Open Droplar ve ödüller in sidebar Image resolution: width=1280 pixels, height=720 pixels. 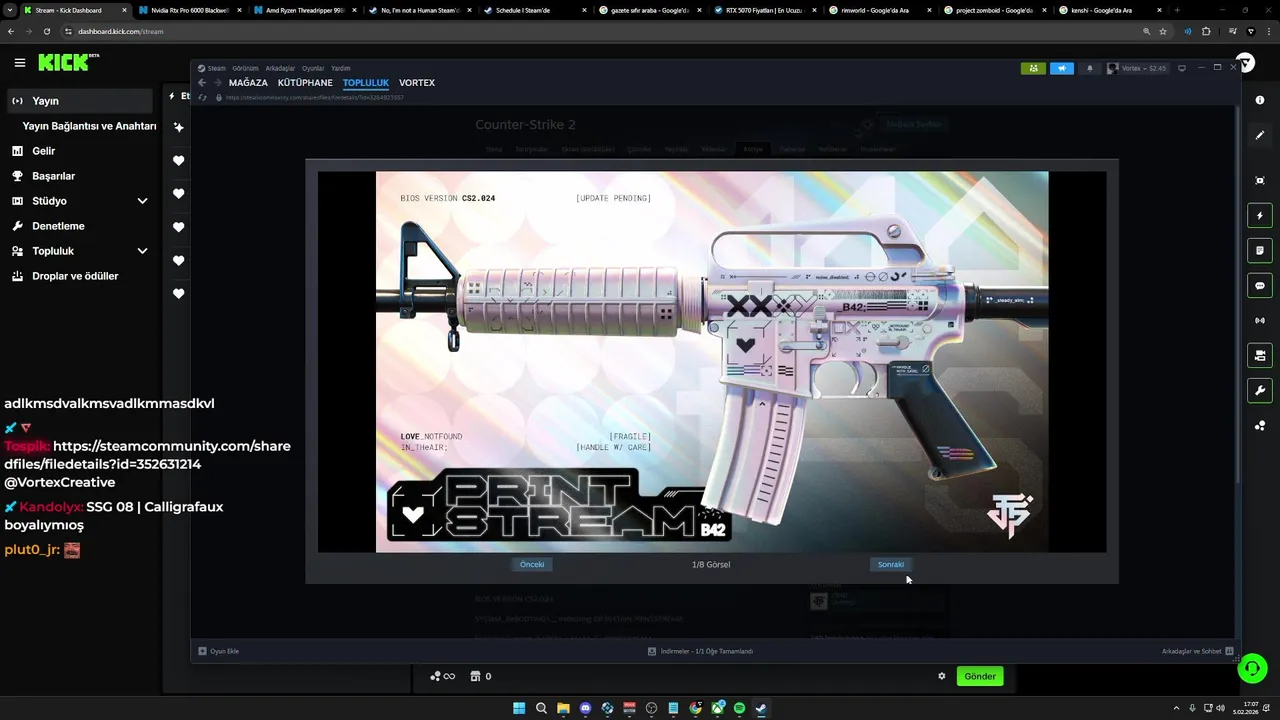point(81,276)
